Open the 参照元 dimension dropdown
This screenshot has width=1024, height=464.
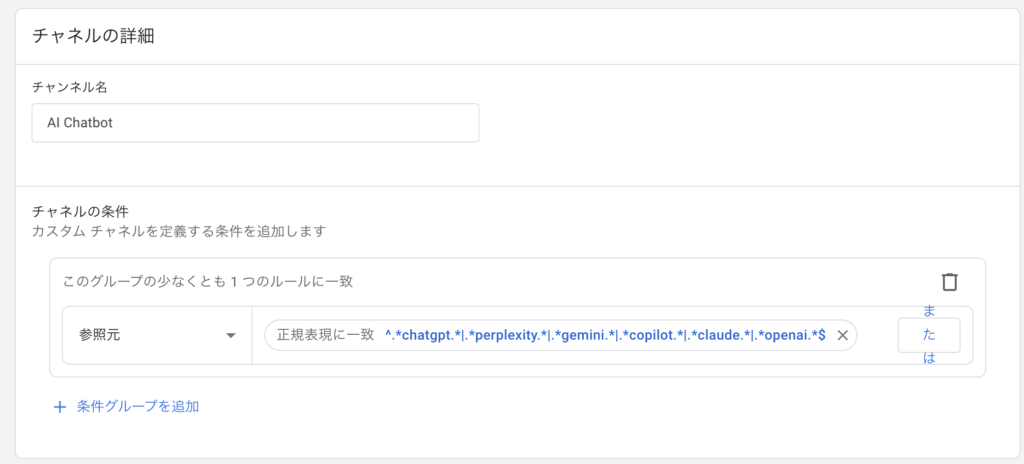pyautogui.click(x=157, y=336)
